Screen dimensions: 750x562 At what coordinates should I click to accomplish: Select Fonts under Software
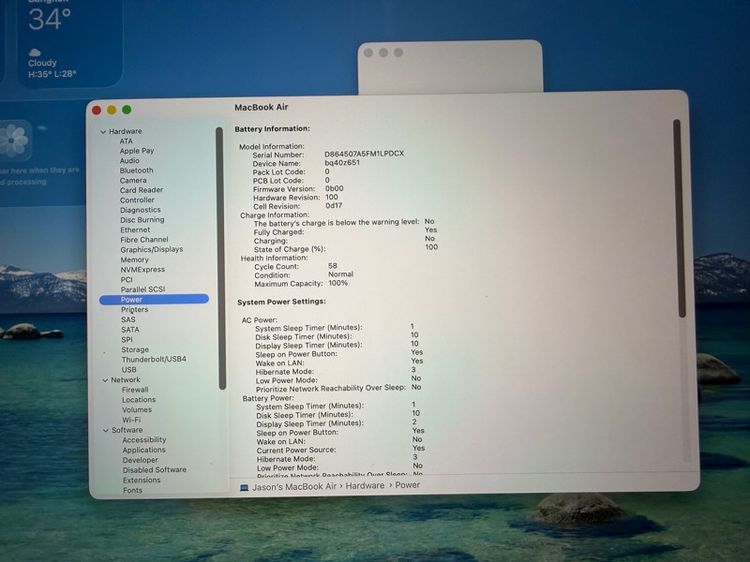(132, 490)
